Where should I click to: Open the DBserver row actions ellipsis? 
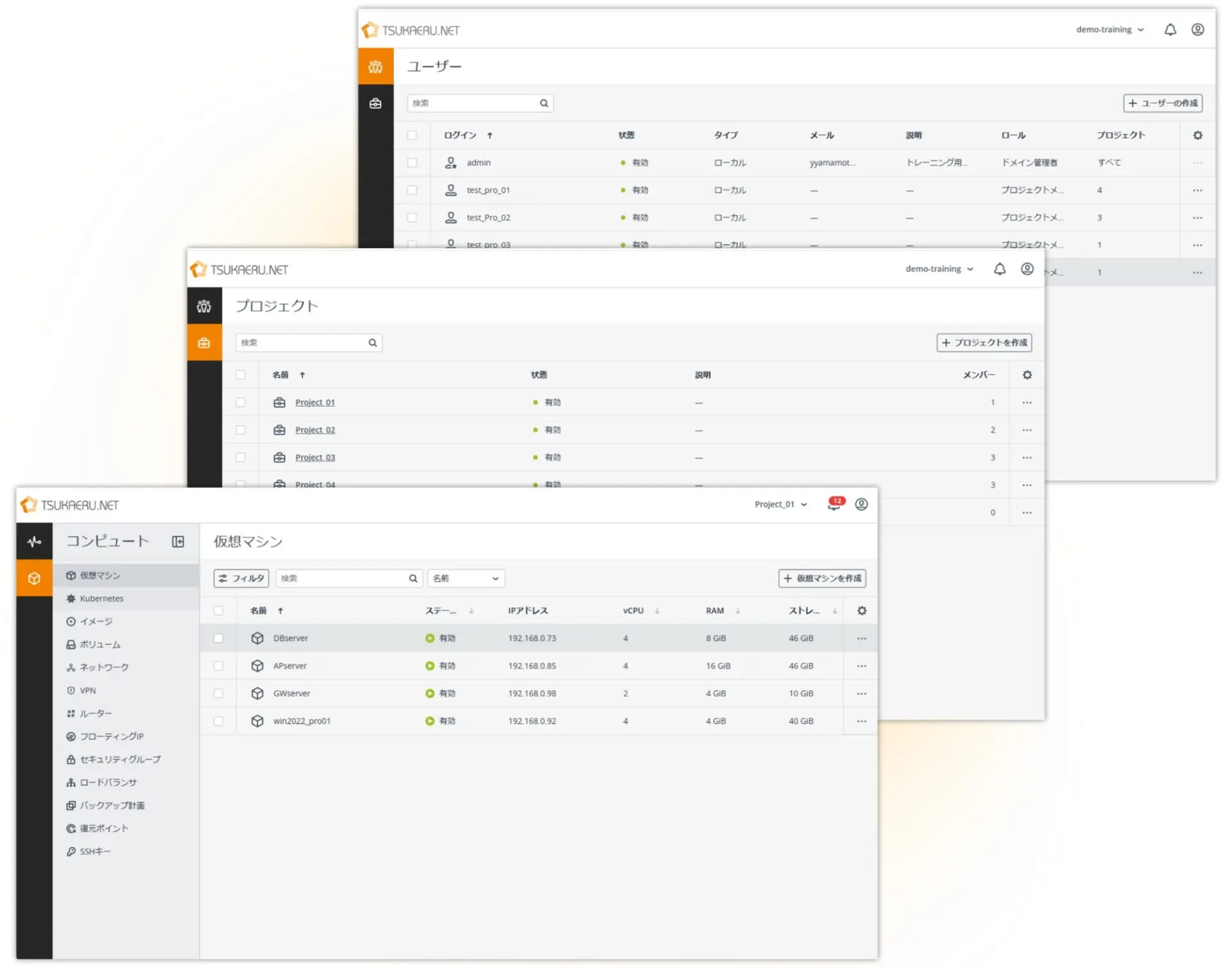862,638
